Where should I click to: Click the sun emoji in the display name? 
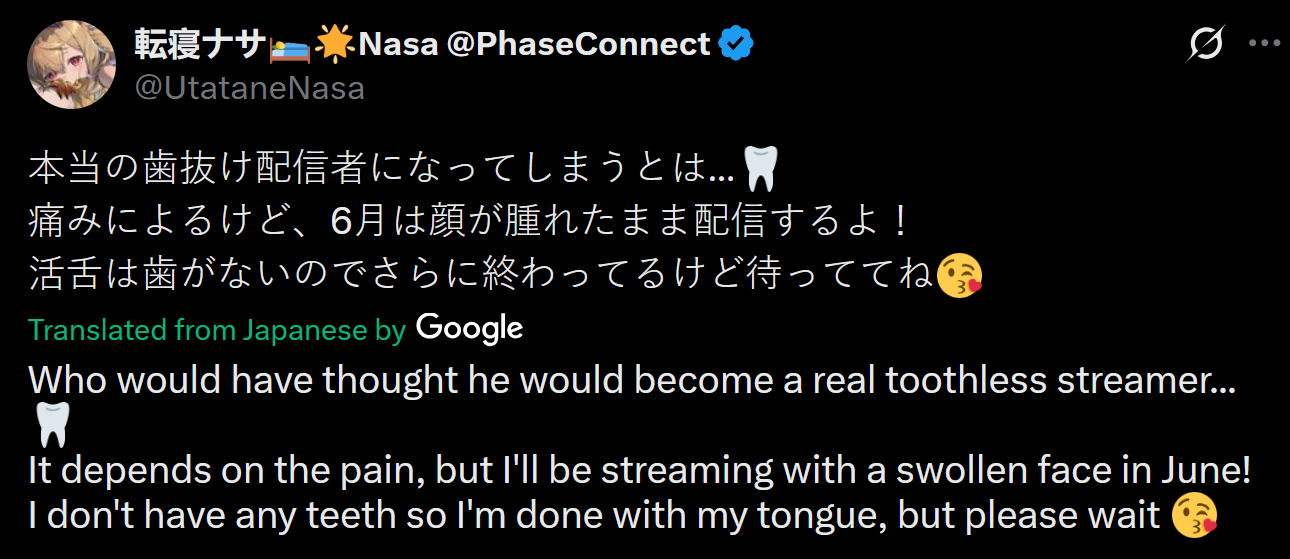pos(334,44)
